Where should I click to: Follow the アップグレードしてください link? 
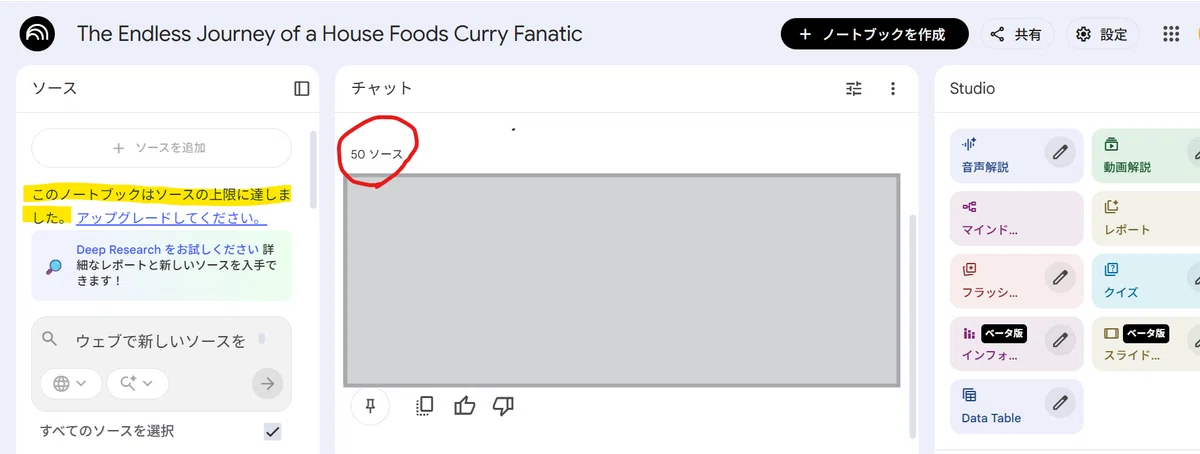tap(171, 217)
